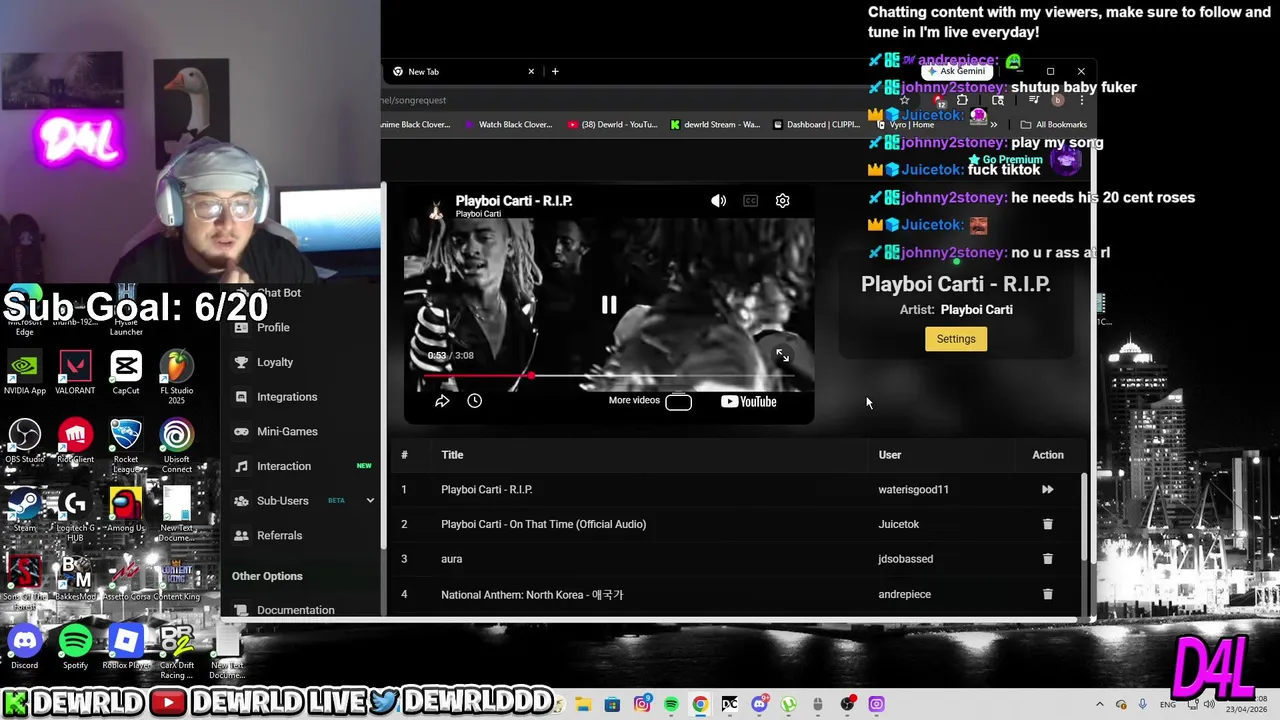Open the Ubisoft Connect desktop shortcut
This screenshot has height=720, width=1280.
(x=176, y=446)
